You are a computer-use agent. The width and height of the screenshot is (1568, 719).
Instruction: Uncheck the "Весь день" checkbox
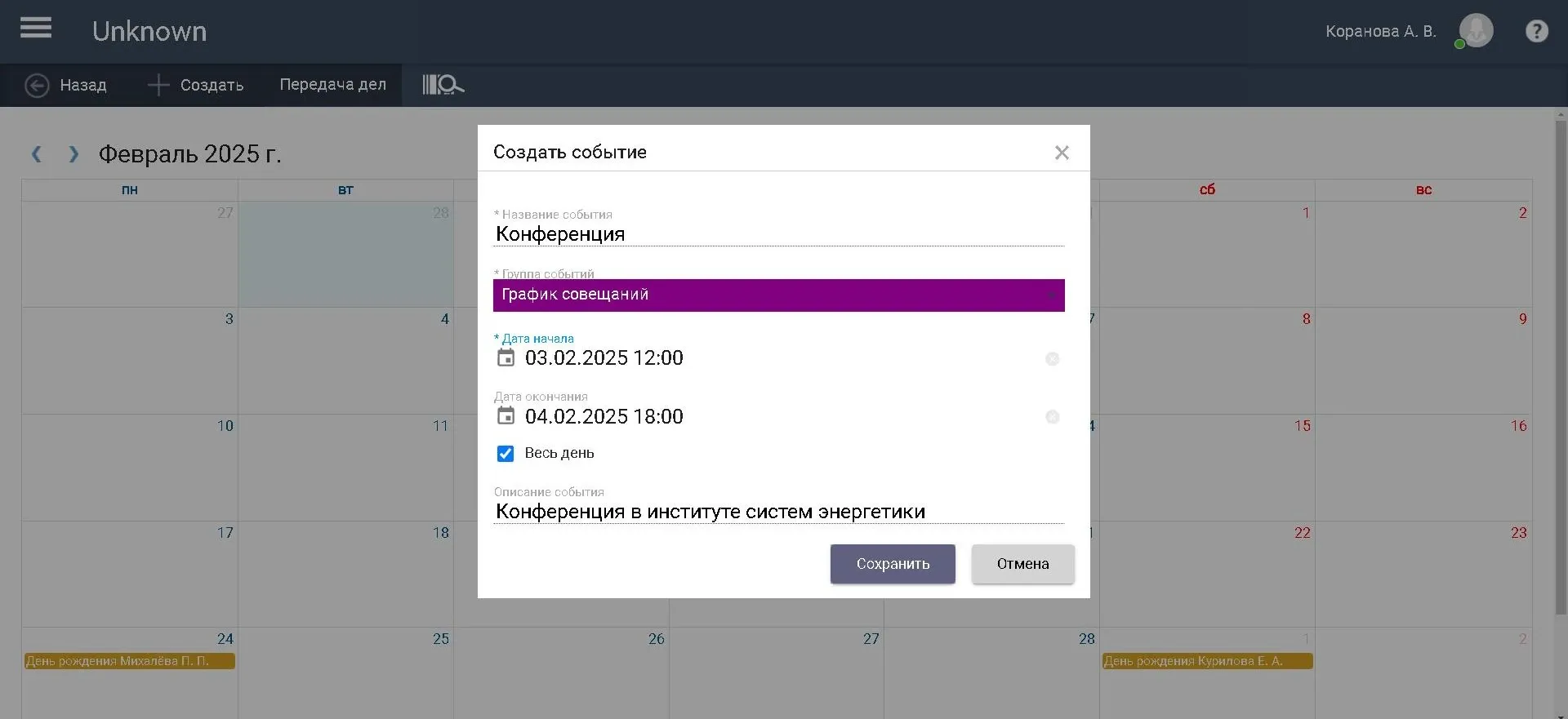click(506, 454)
